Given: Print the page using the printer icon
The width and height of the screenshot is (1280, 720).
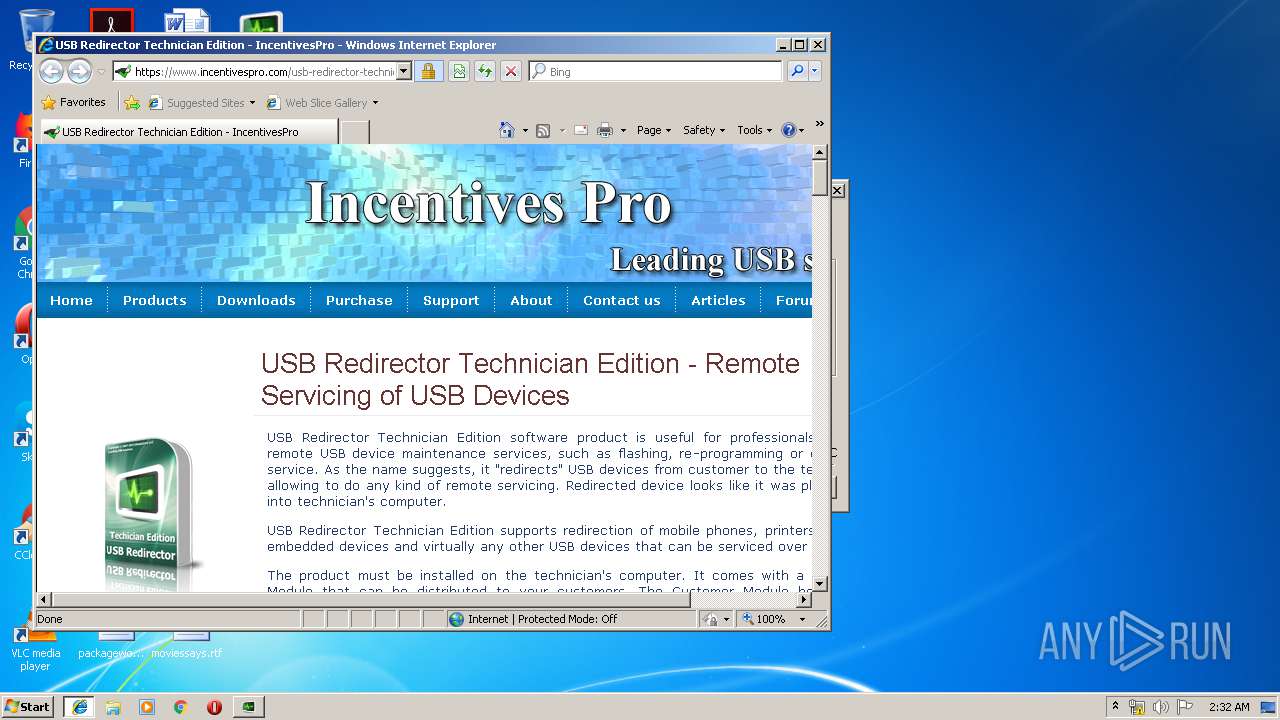Looking at the screenshot, I should click(x=605, y=130).
